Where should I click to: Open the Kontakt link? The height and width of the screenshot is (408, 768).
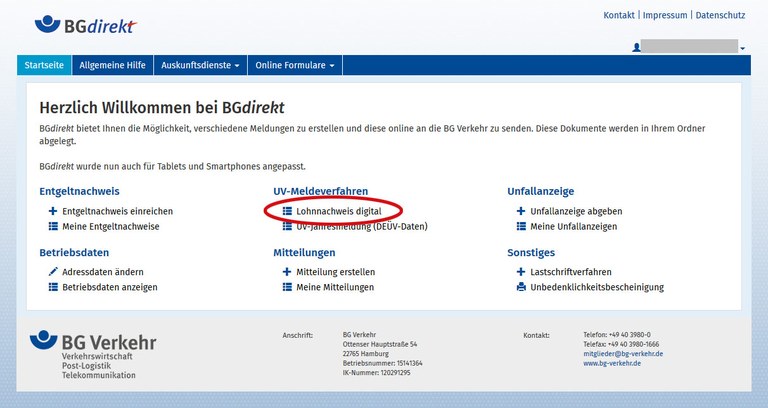point(619,15)
